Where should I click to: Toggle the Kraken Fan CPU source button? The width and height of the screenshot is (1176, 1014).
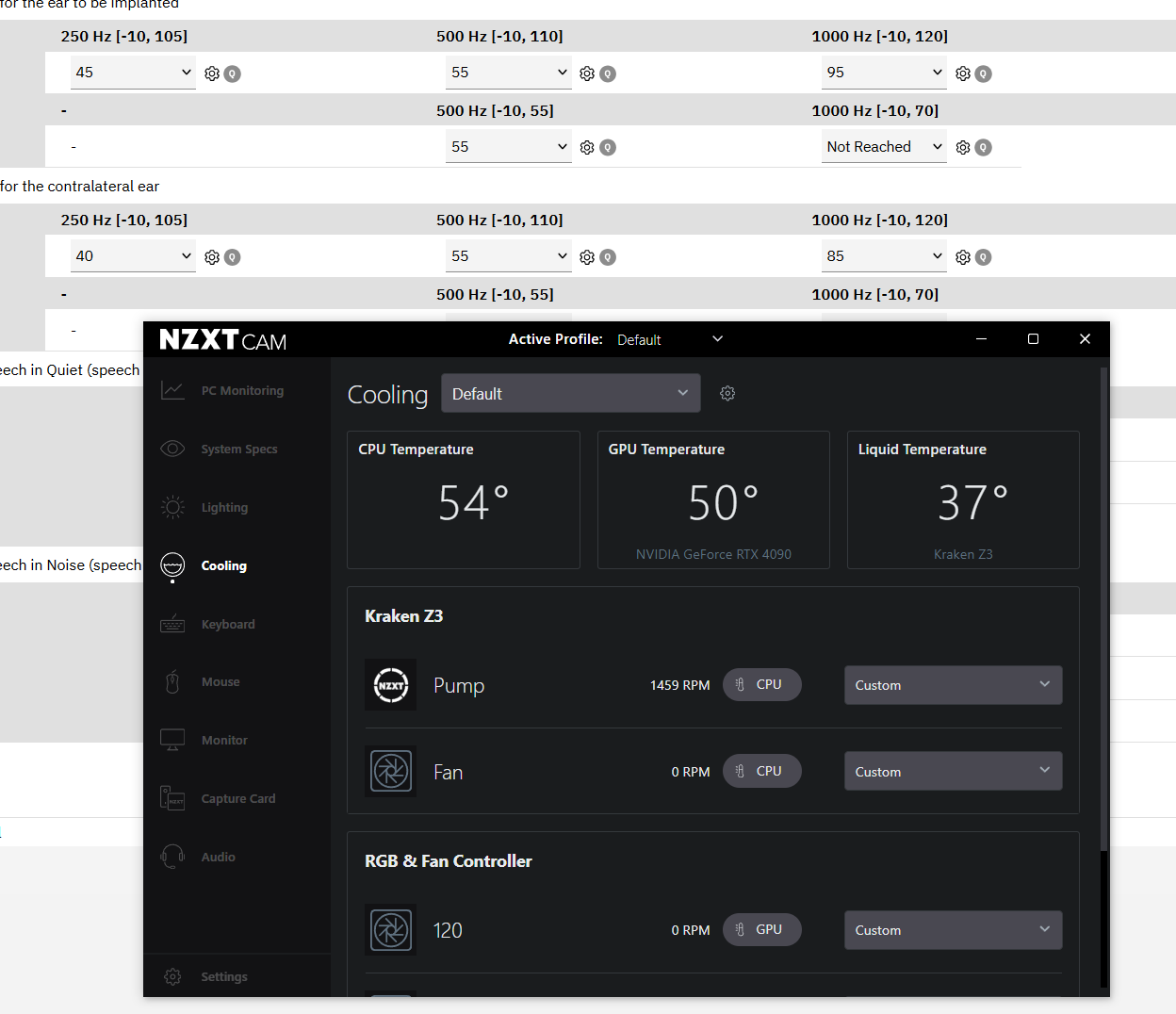(x=761, y=771)
